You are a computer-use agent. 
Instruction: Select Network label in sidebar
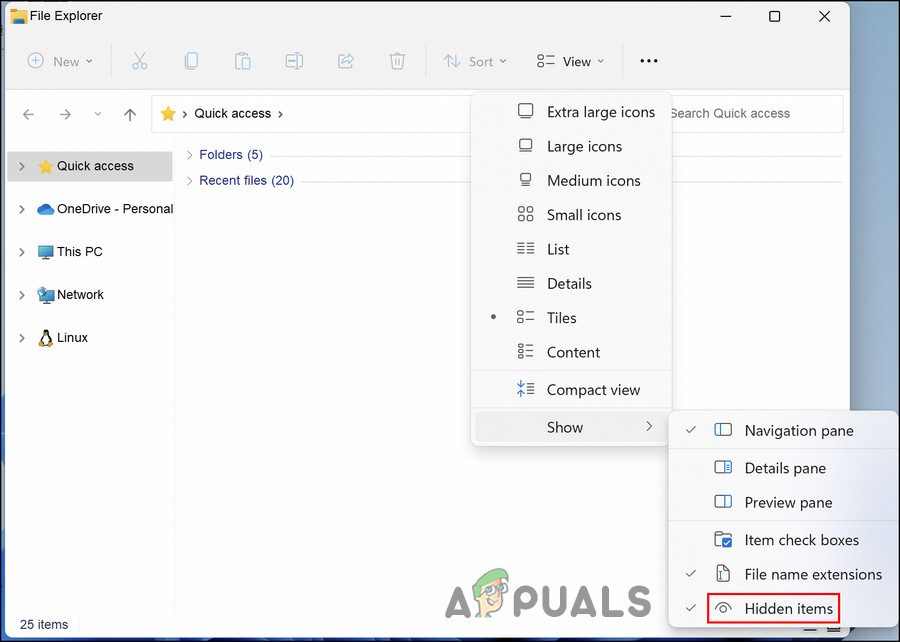(x=80, y=295)
